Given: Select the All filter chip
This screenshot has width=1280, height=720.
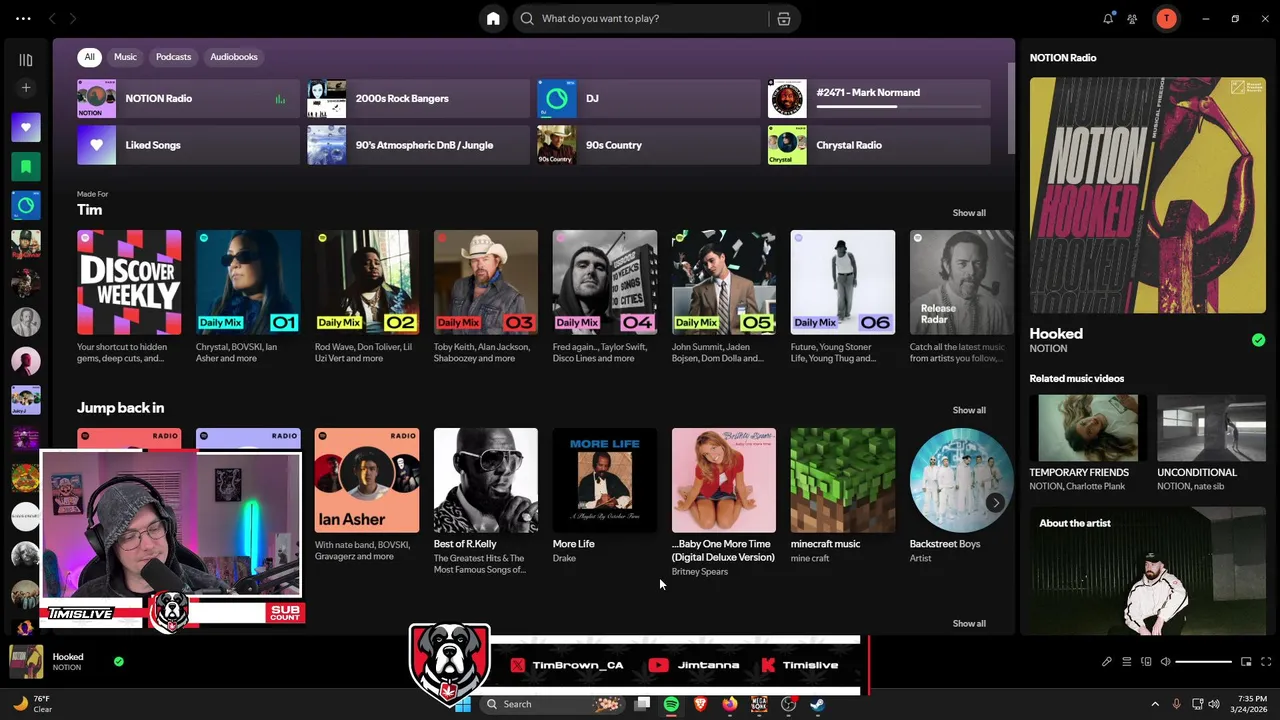Looking at the screenshot, I should [89, 57].
